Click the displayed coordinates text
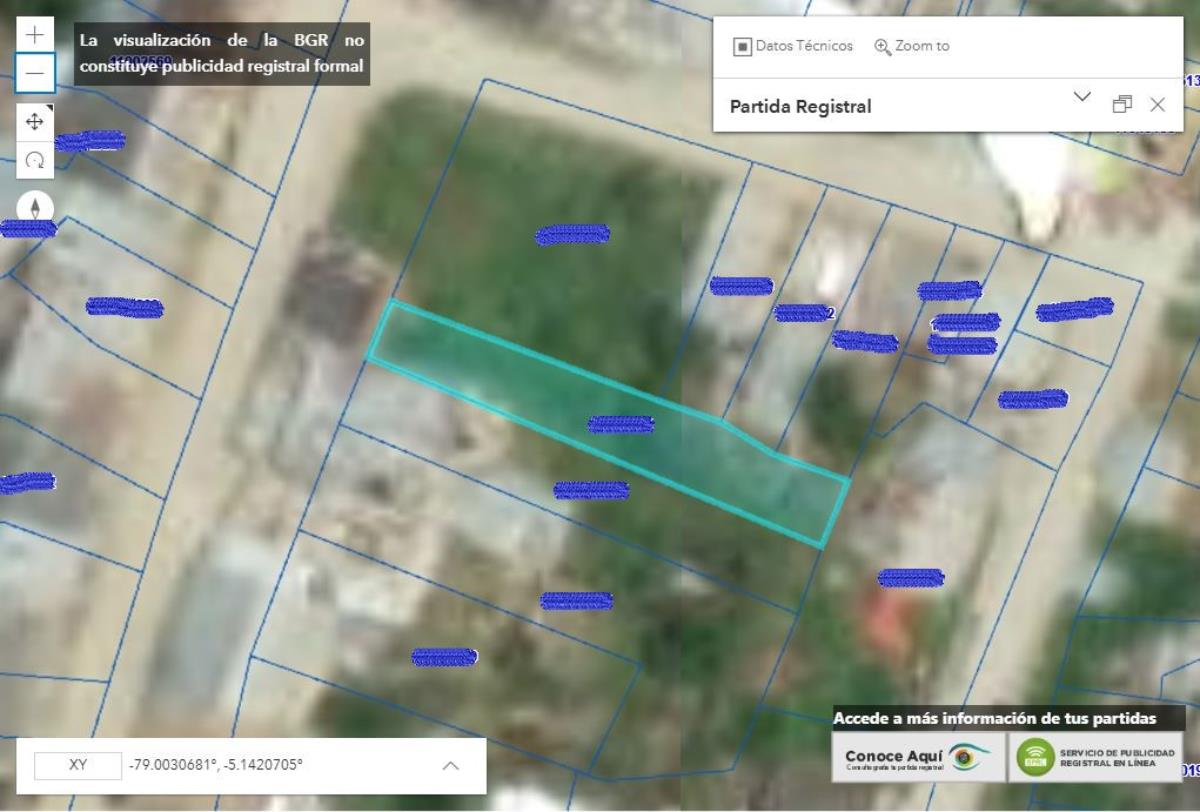 (216, 766)
